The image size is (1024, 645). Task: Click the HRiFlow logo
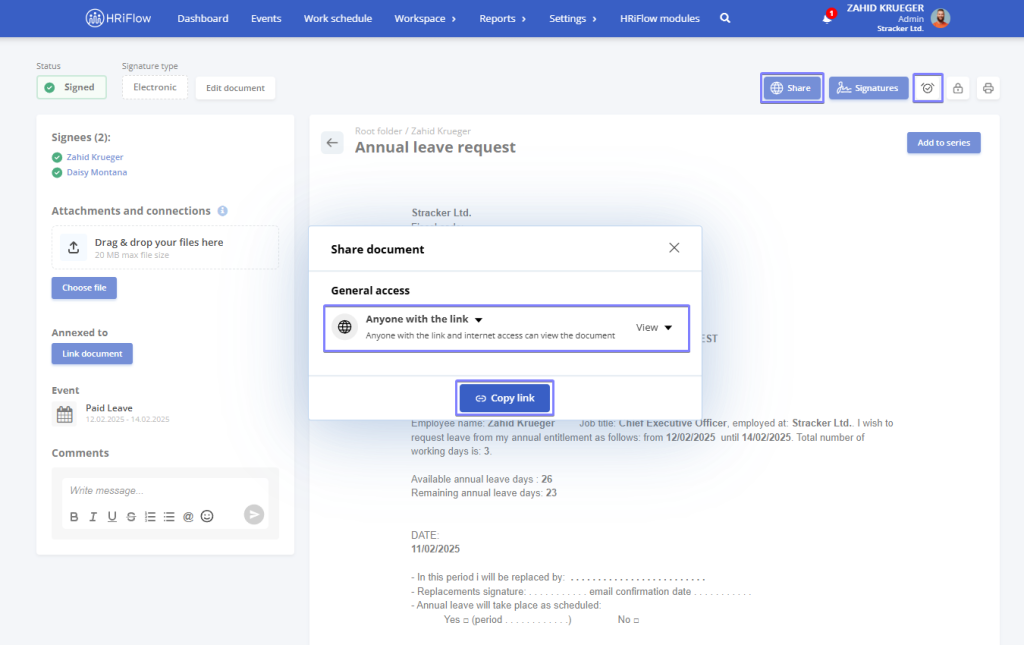tap(118, 18)
